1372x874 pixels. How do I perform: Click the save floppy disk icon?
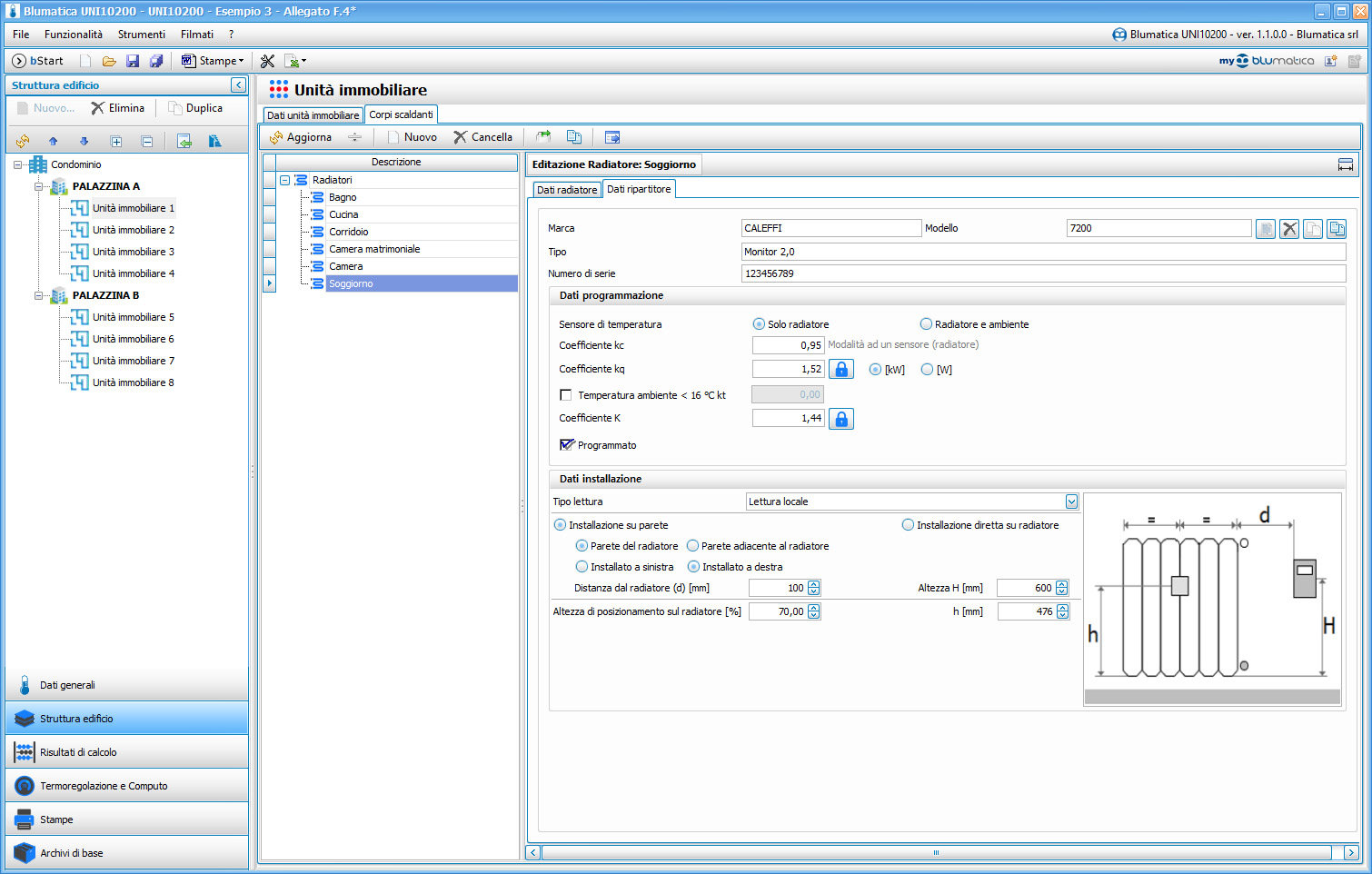[133, 61]
